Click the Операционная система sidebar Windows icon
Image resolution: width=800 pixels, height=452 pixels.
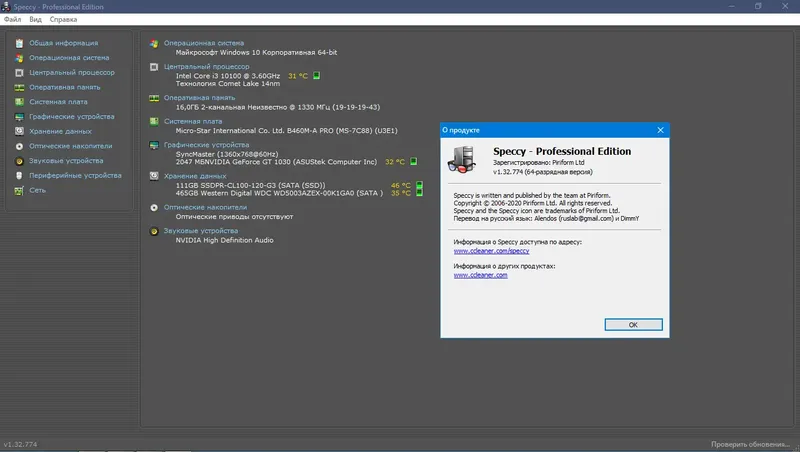[x=19, y=58]
